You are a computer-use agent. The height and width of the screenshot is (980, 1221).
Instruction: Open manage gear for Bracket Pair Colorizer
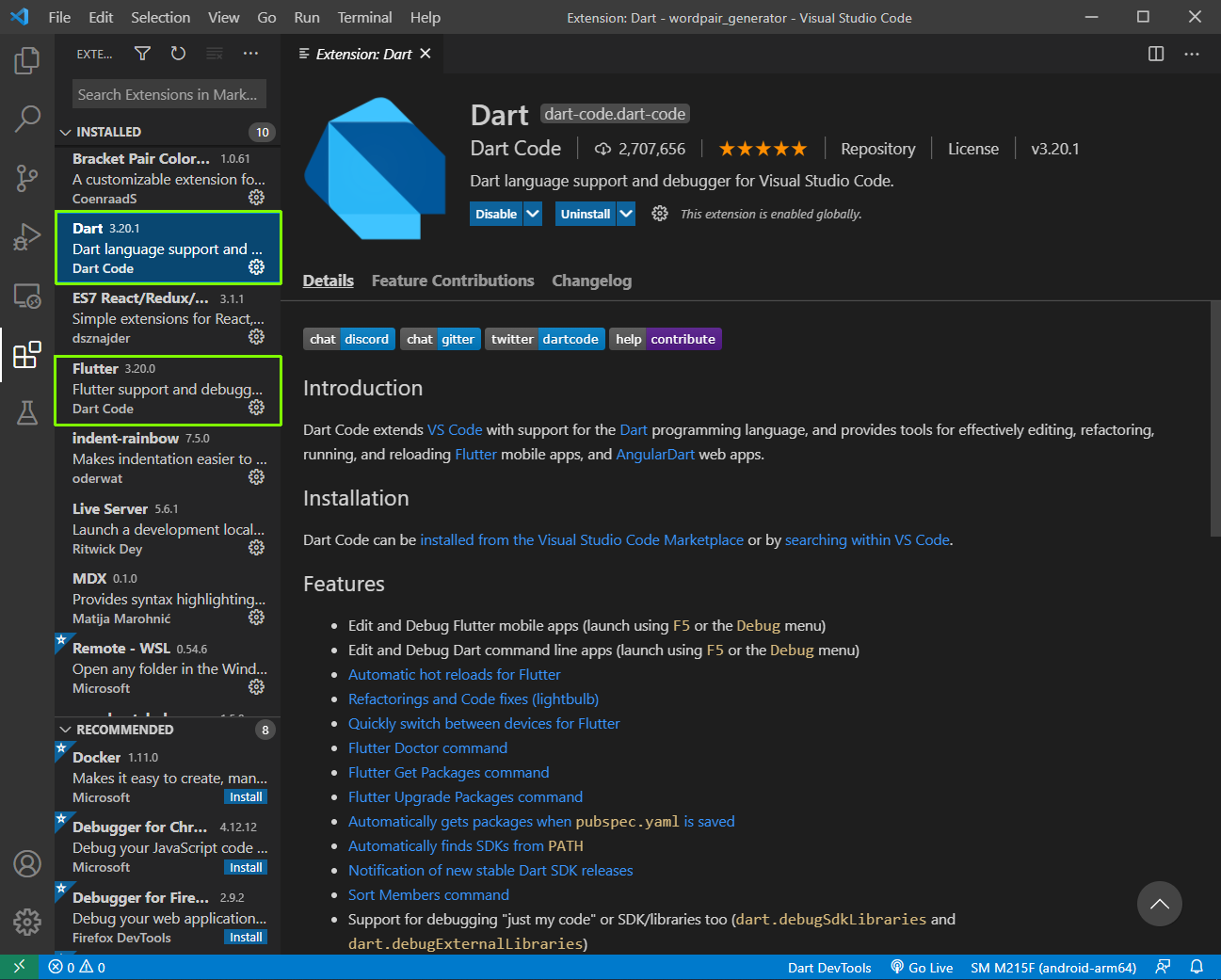coord(256,198)
